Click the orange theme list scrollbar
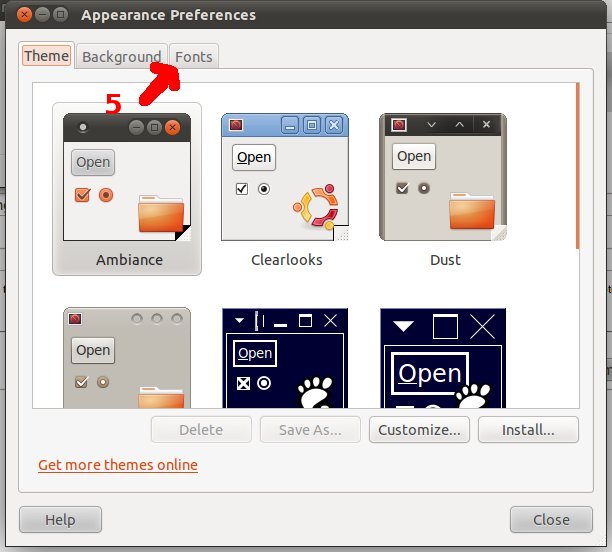The width and height of the screenshot is (612, 552). pos(578,166)
